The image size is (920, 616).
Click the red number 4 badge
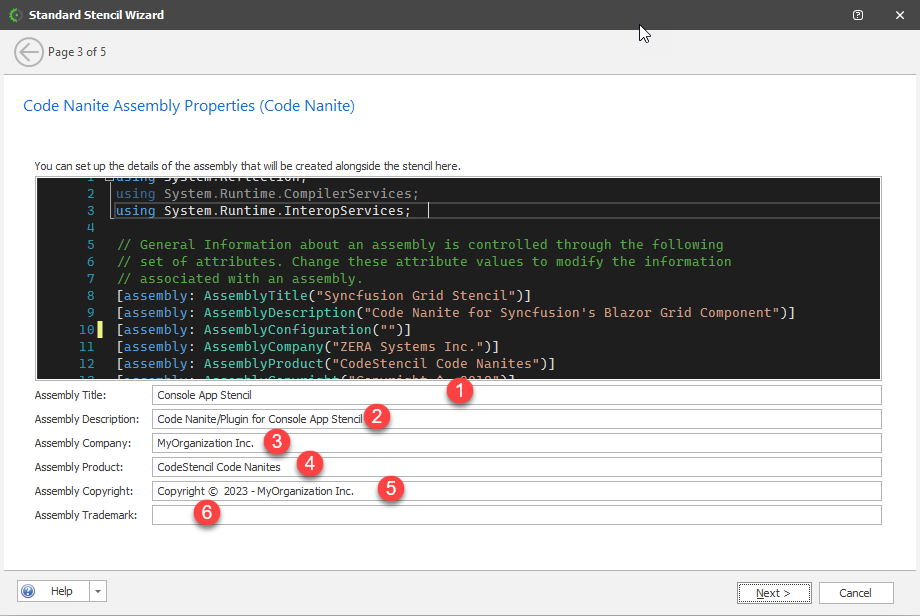311,464
